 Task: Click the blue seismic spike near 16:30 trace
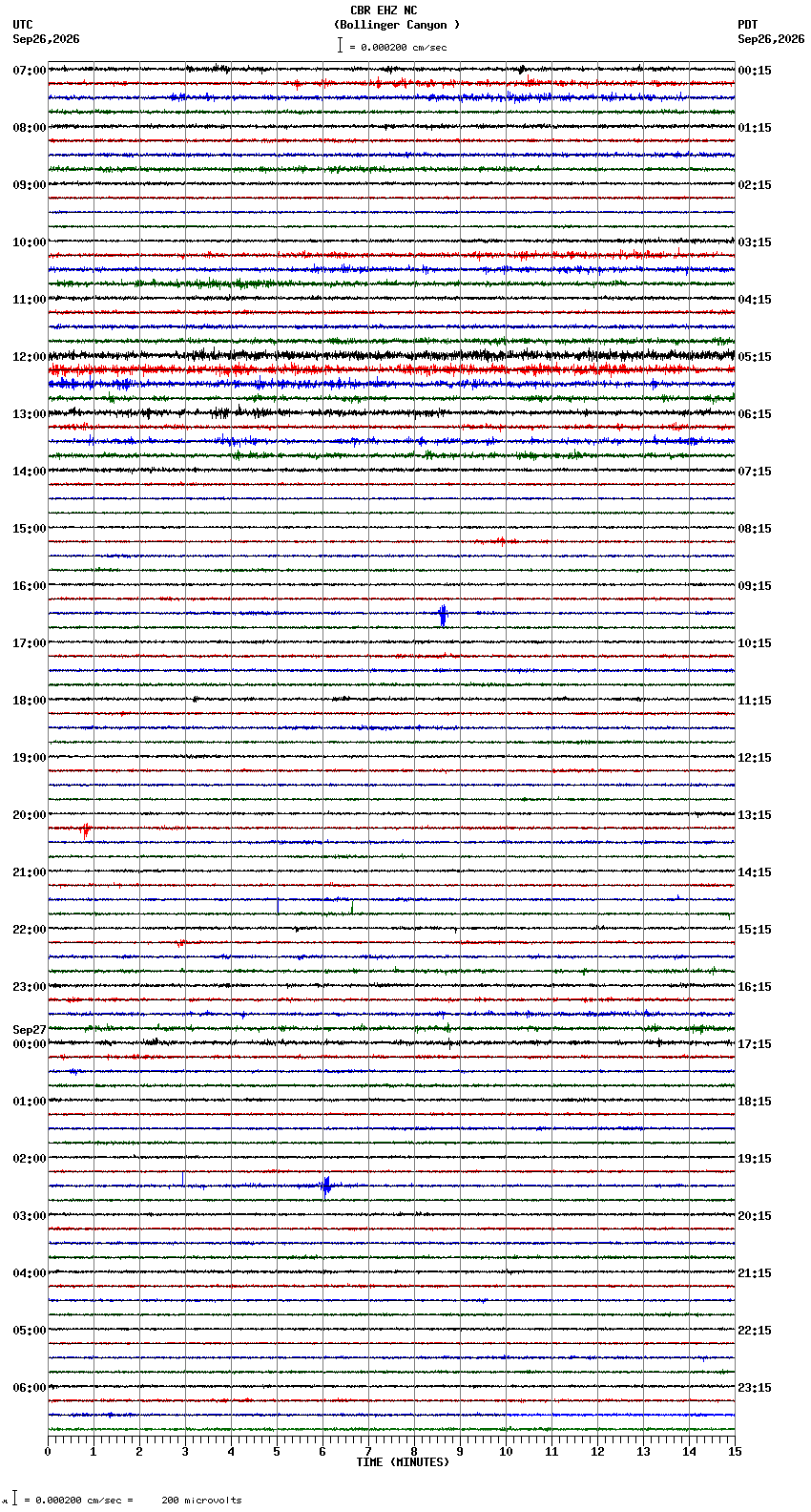point(443,615)
